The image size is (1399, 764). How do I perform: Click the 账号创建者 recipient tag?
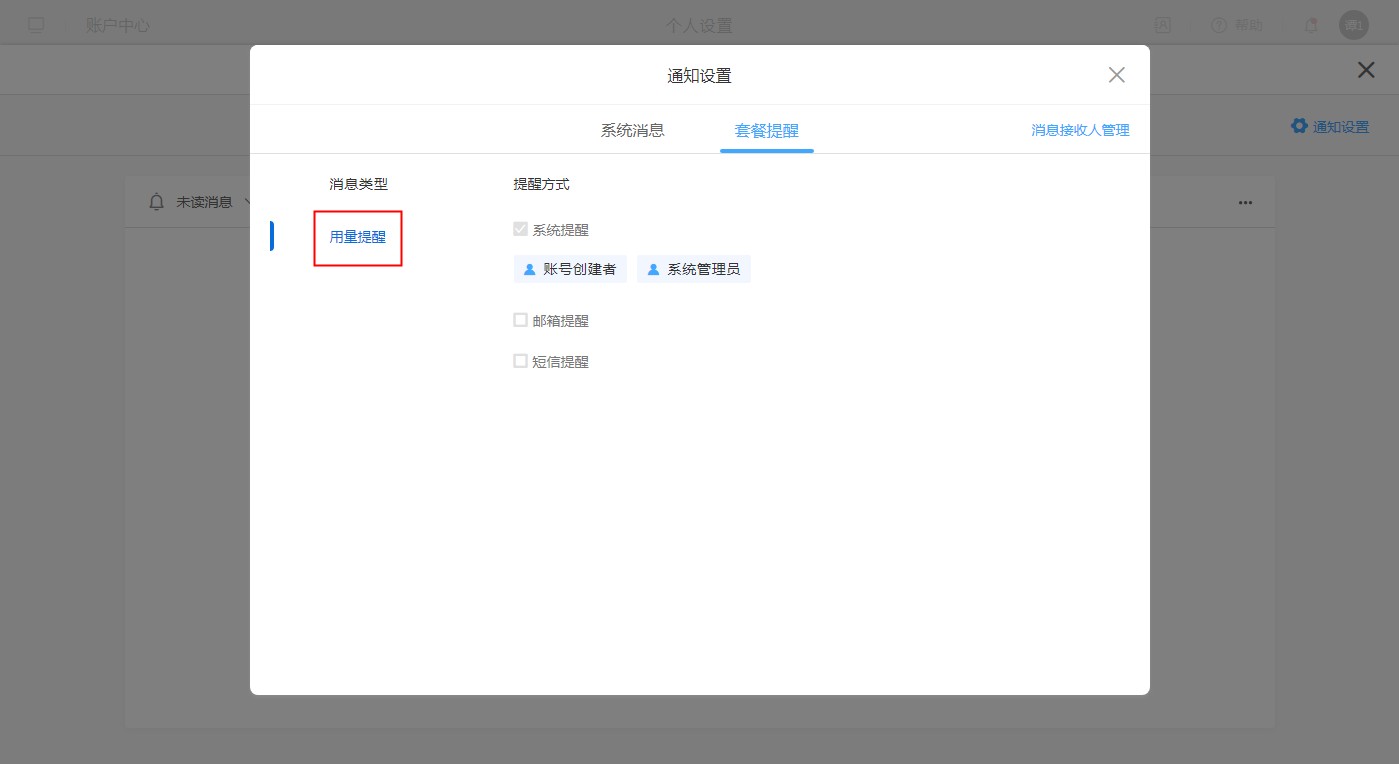(570, 269)
